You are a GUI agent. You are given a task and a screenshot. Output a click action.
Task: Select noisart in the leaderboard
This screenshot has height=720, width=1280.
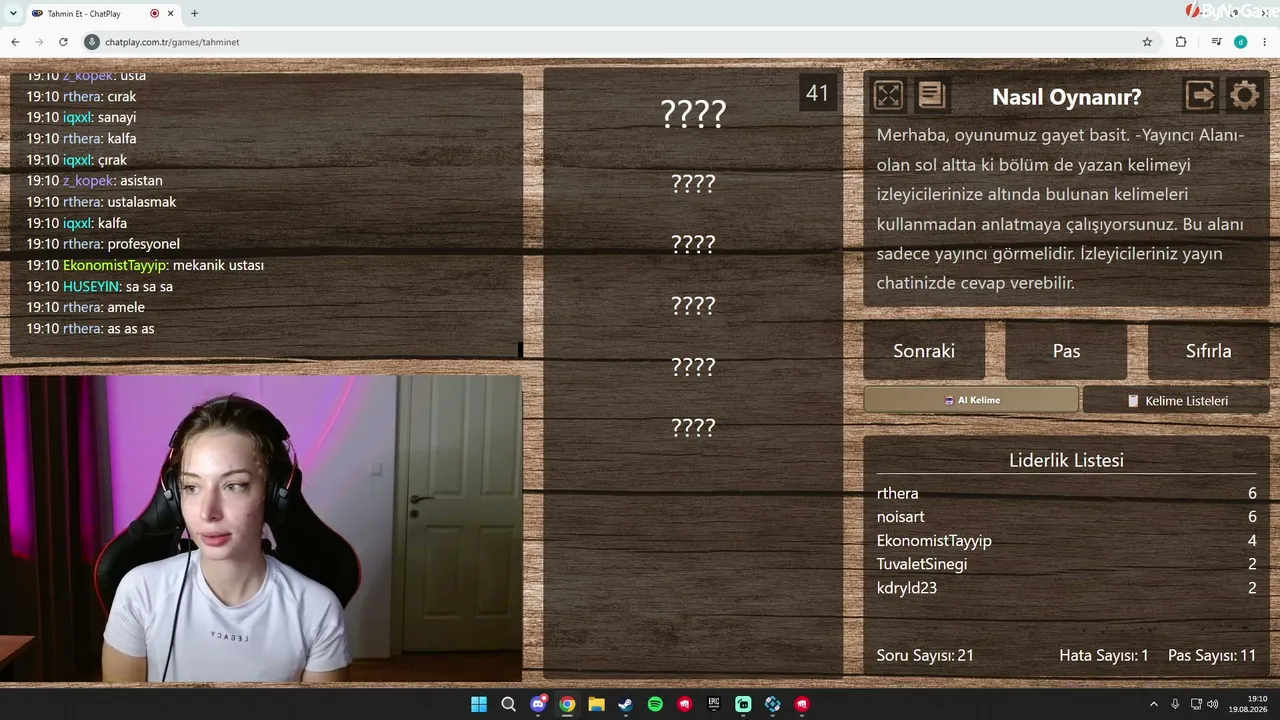900,517
